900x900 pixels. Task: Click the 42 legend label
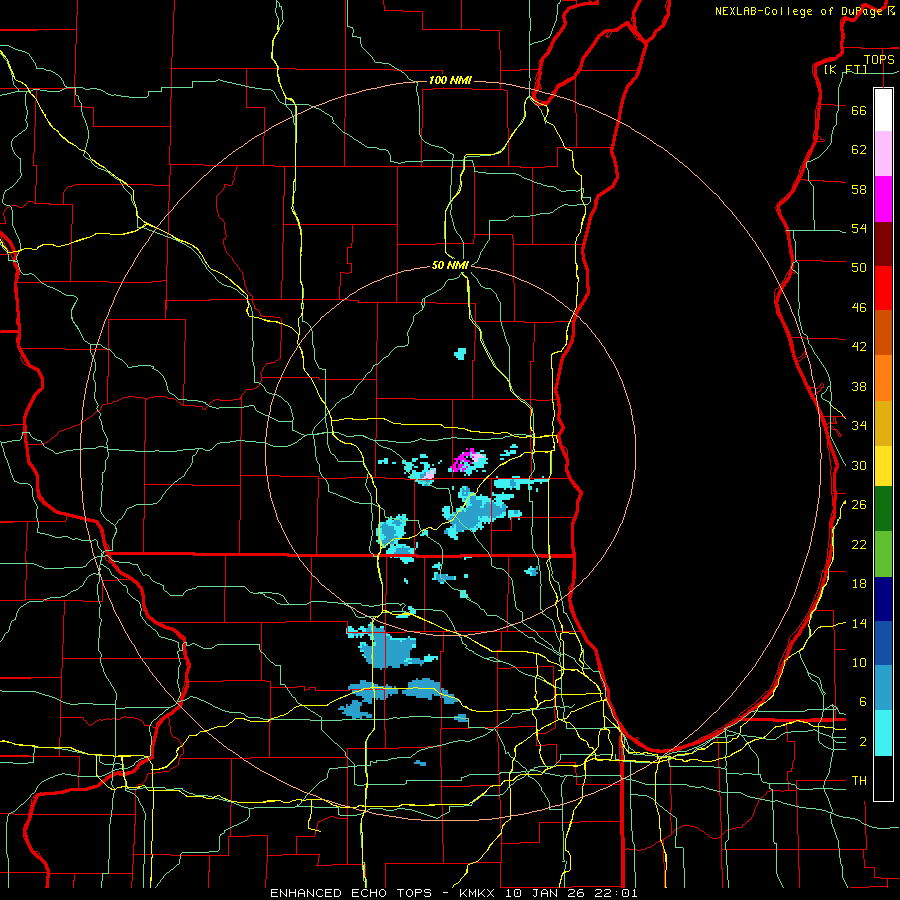coord(859,346)
